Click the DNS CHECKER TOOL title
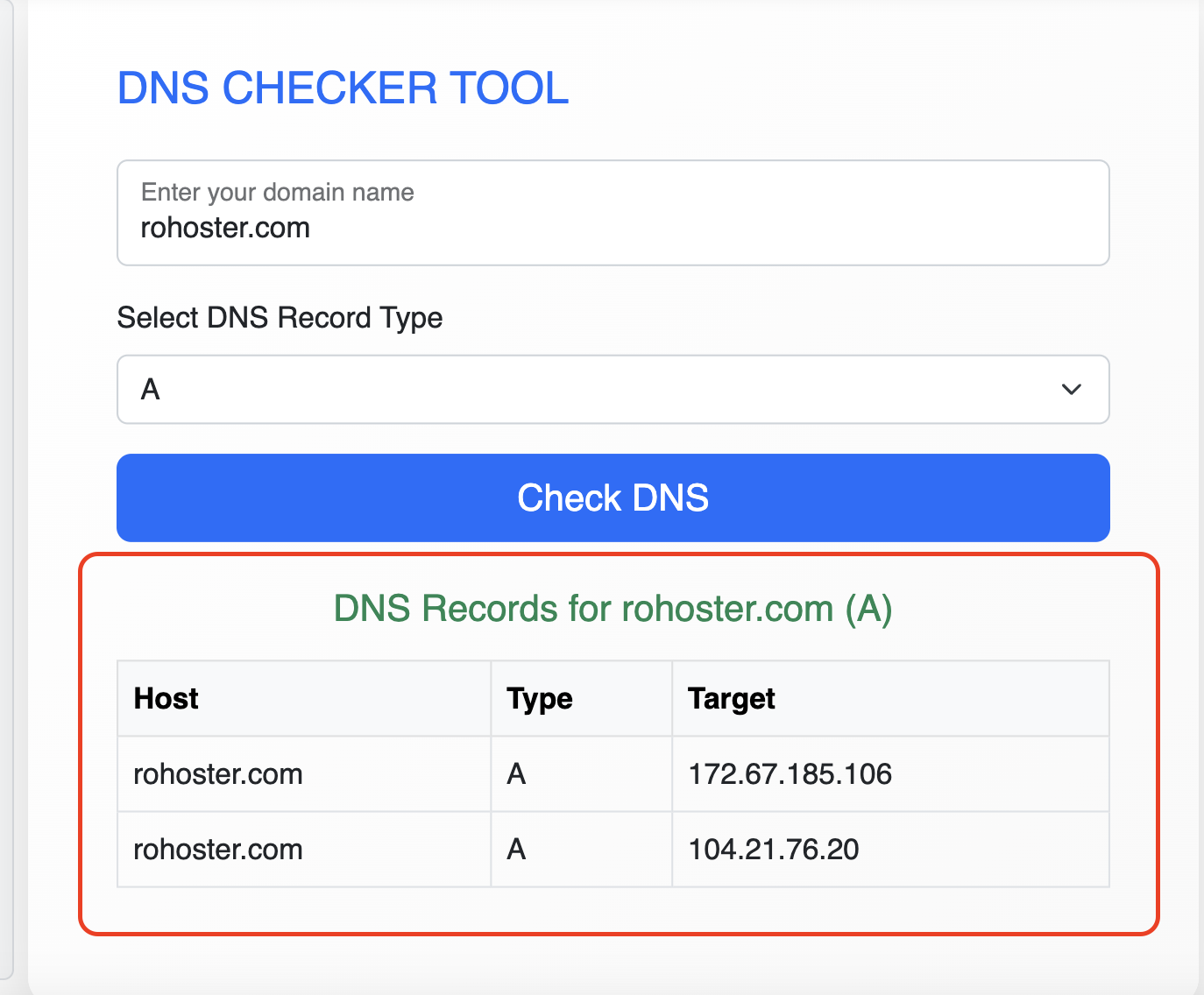Screen dimensions: 1204x995 (x=343, y=88)
